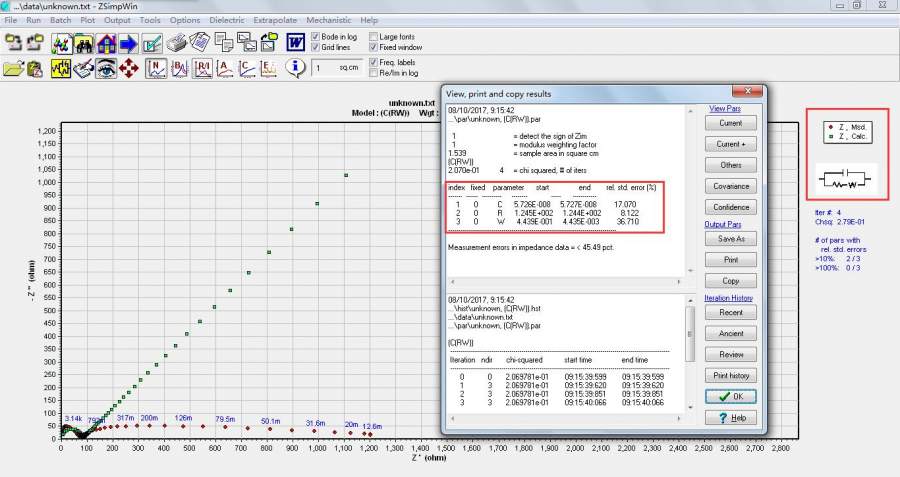Click the info speech-bubble icon
The width and height of the screenshot is (900, 477).
[x=296, y=68]
